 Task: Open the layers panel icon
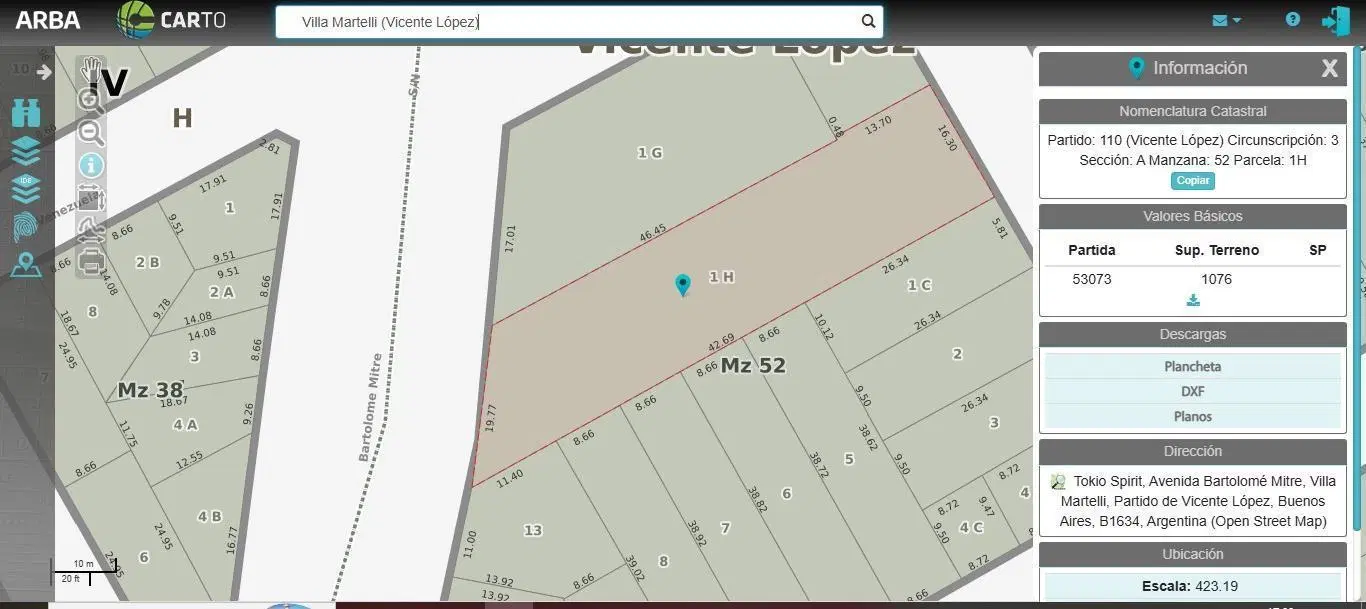tap(26, 150)
